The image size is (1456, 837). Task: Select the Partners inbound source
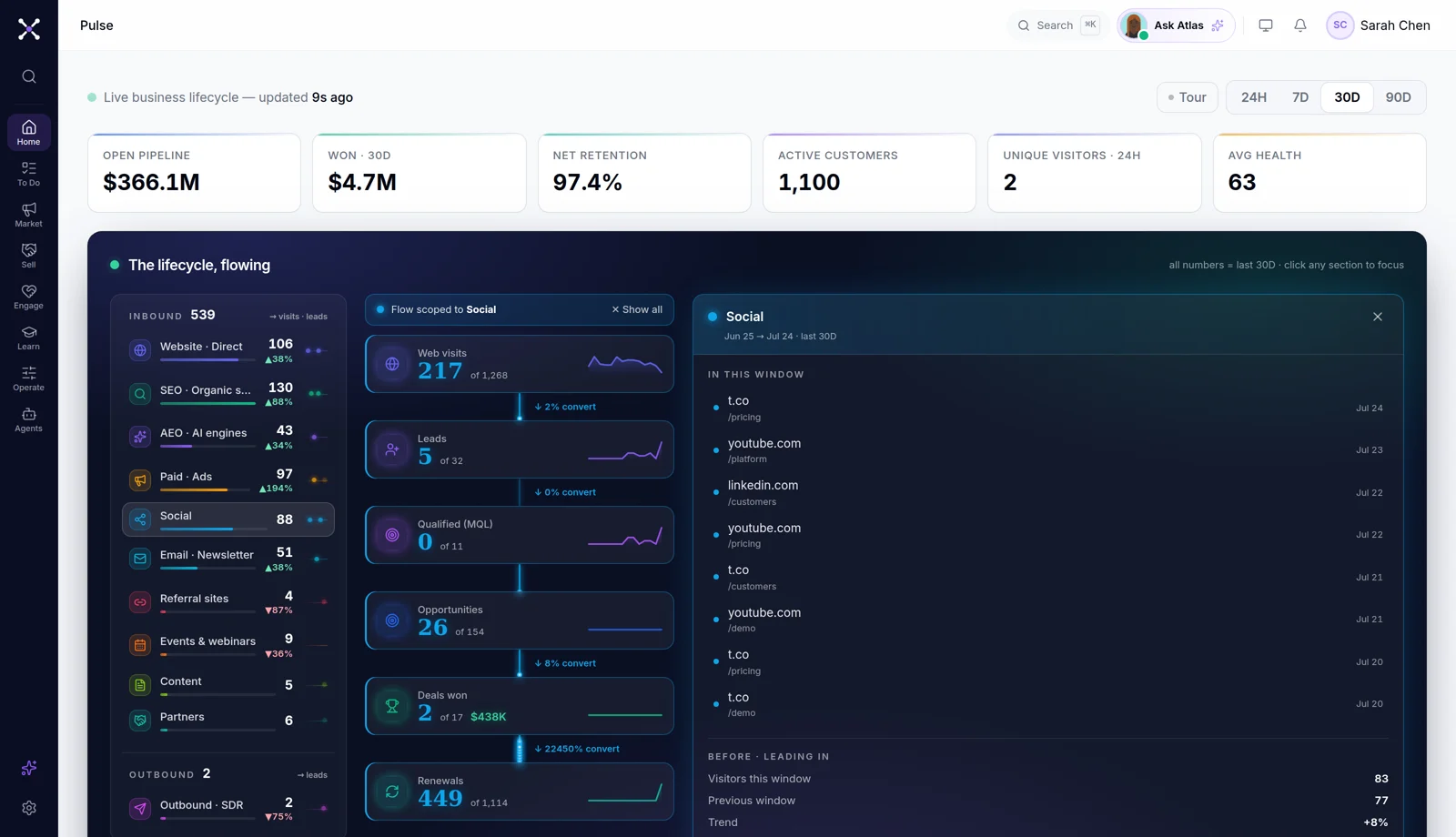tap(228, 721)
